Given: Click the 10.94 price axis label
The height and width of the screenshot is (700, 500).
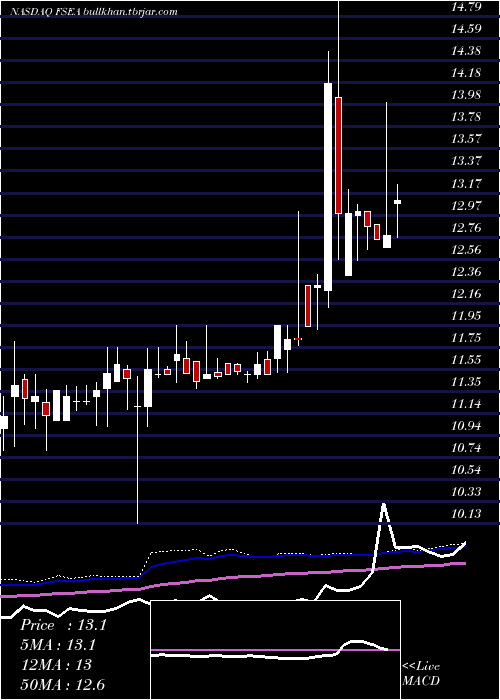Looking at the screenshot, I should coord(466,425).
